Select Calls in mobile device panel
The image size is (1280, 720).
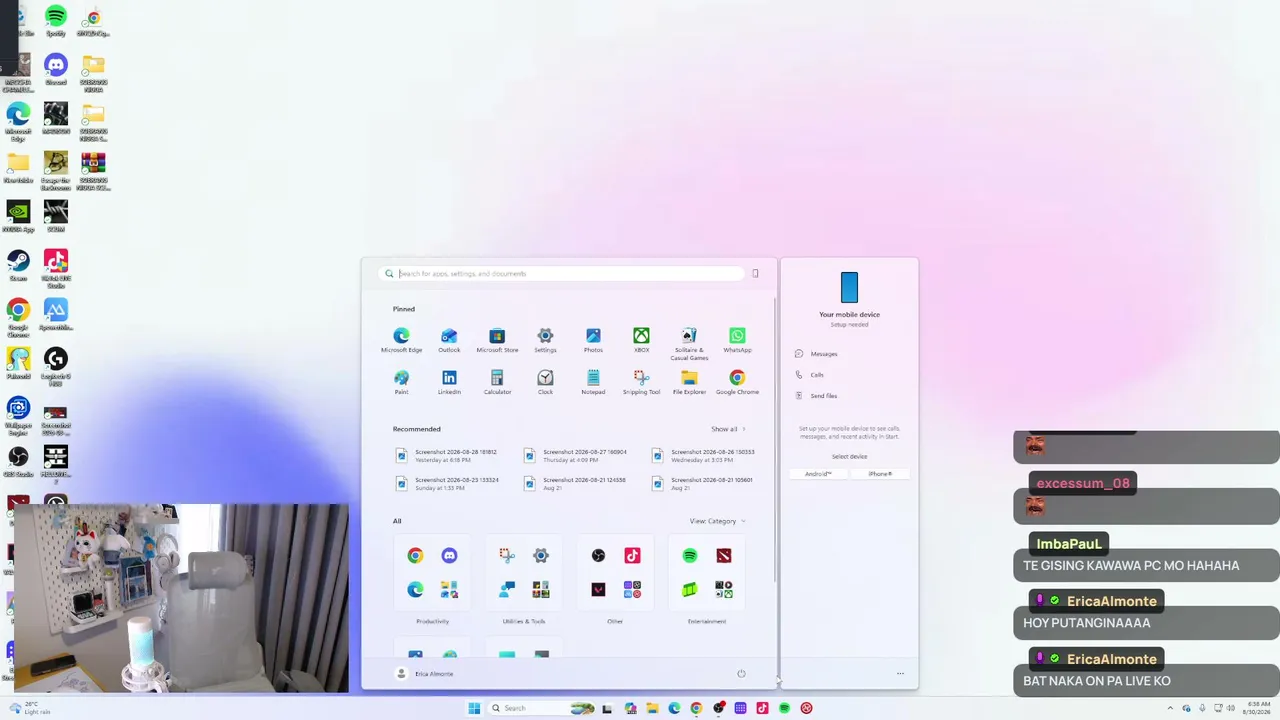point(809,375)
